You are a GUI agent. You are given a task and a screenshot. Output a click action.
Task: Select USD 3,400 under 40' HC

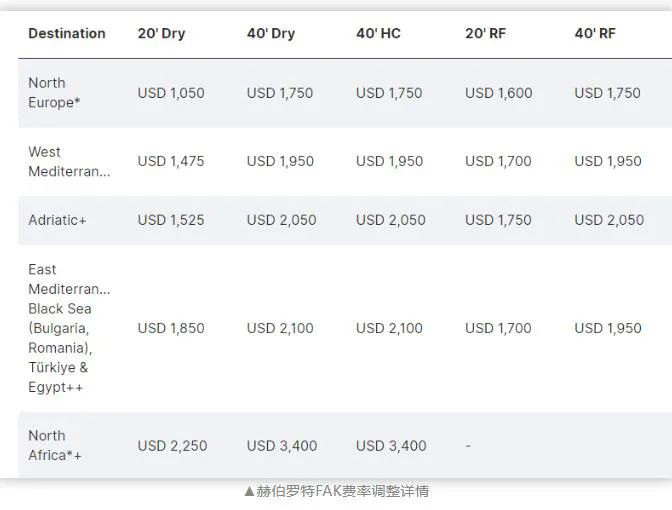[x=391, y=446]
